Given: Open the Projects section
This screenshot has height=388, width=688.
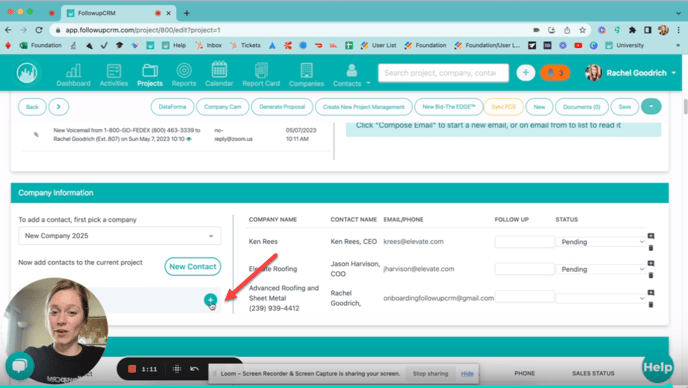Looking at the screenshot, I should pos(150,75).
